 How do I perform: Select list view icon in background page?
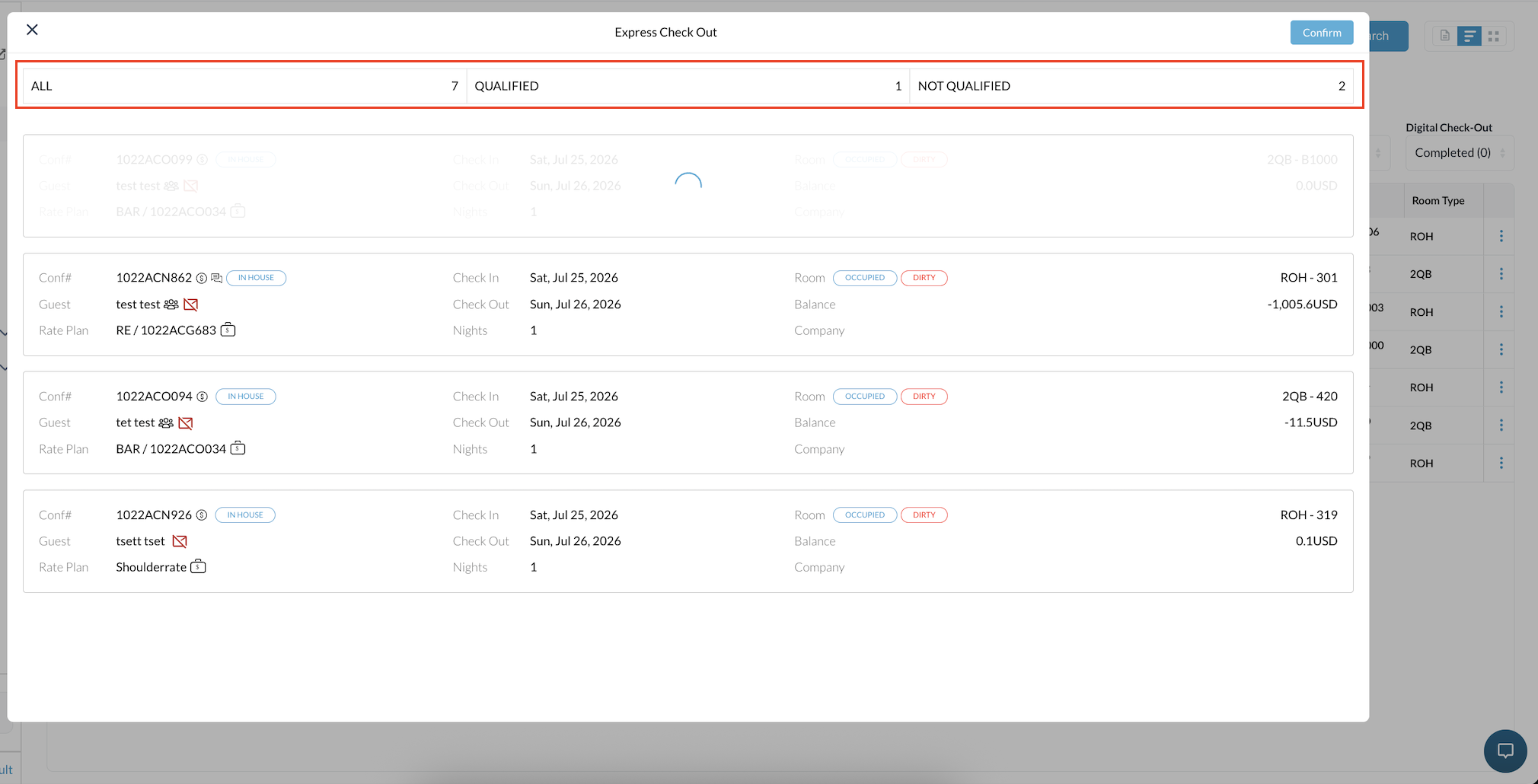1469,36
